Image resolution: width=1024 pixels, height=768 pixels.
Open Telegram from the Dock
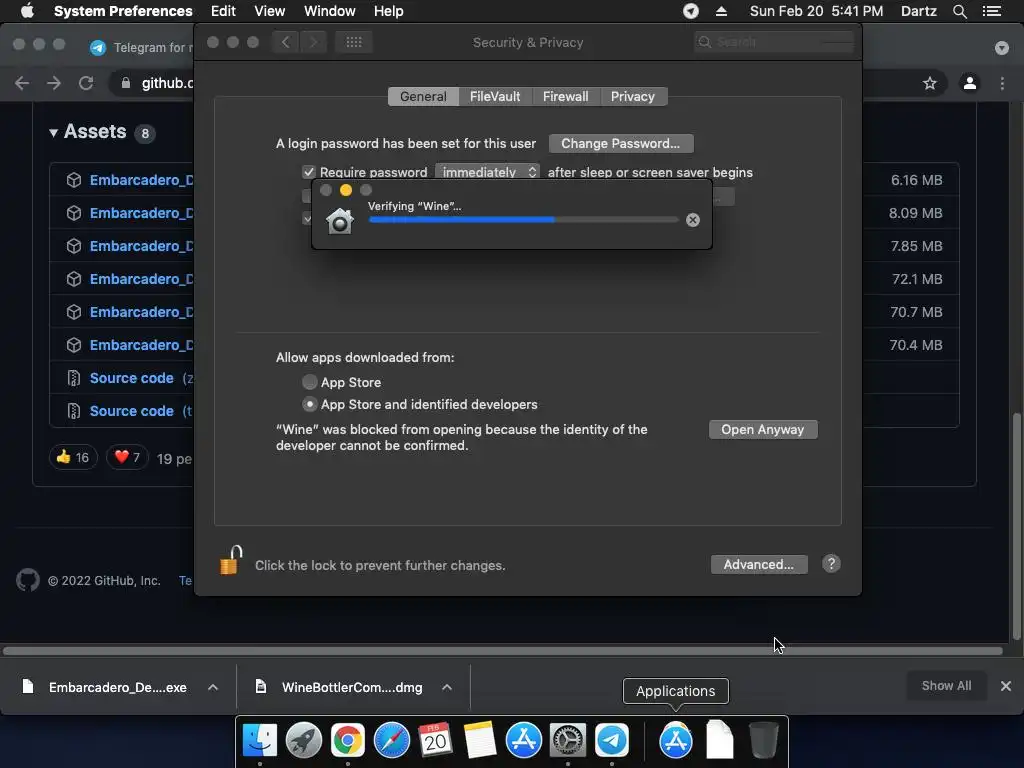[611, 740]
